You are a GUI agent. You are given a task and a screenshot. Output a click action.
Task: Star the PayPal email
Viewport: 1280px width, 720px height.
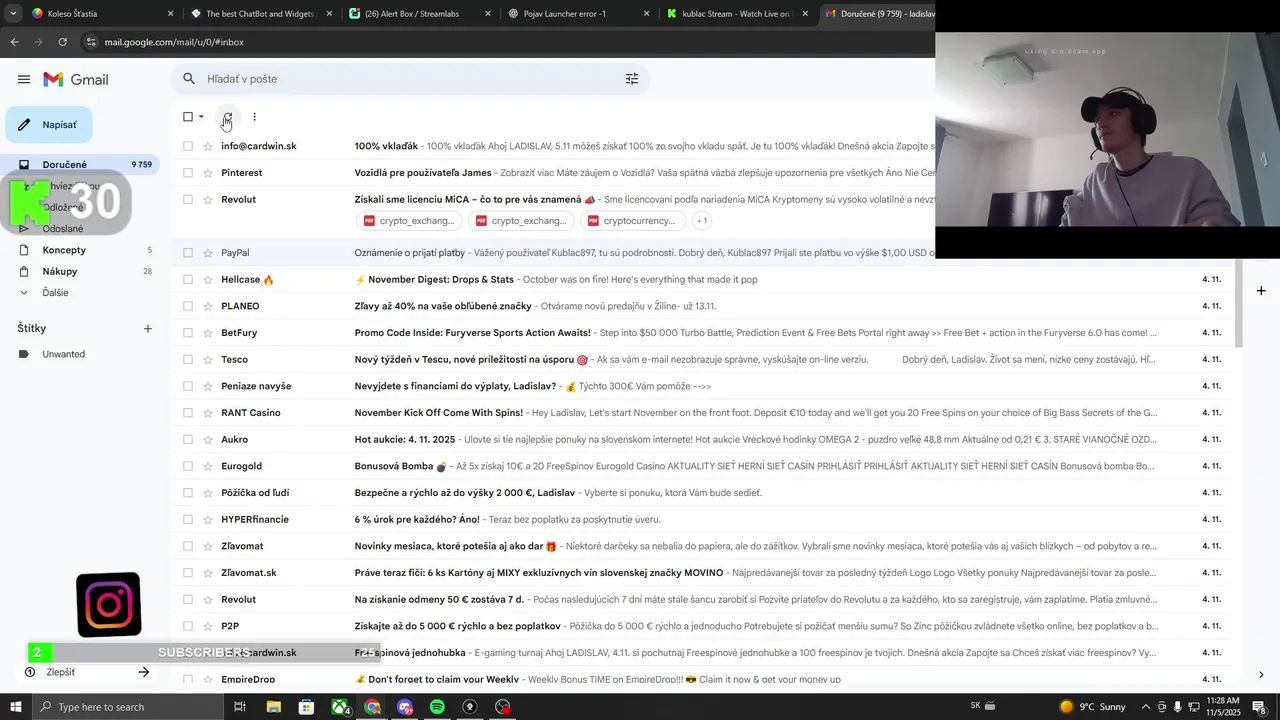click(208, 253)
